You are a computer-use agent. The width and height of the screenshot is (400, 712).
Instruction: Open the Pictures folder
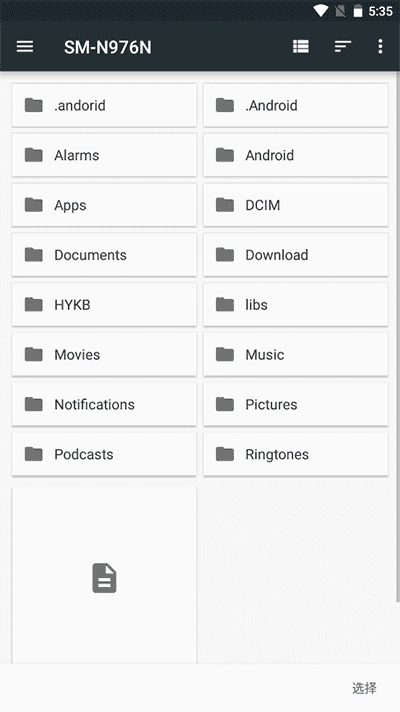(x=296, y=405)
